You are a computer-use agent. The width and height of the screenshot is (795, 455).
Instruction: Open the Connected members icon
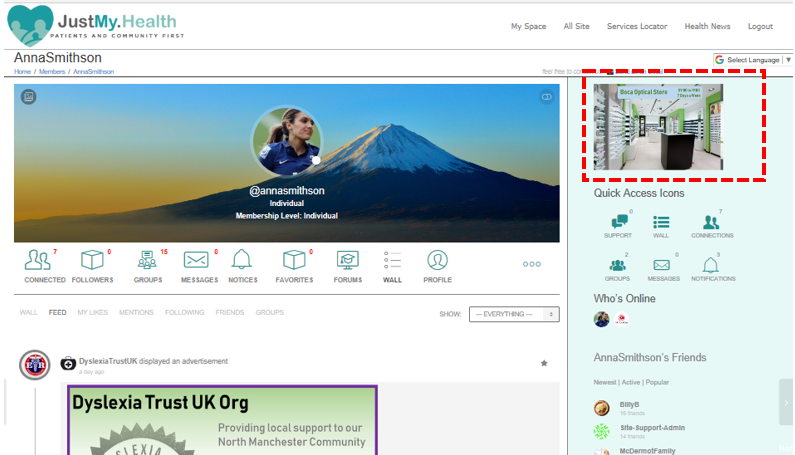coord(38,261)
